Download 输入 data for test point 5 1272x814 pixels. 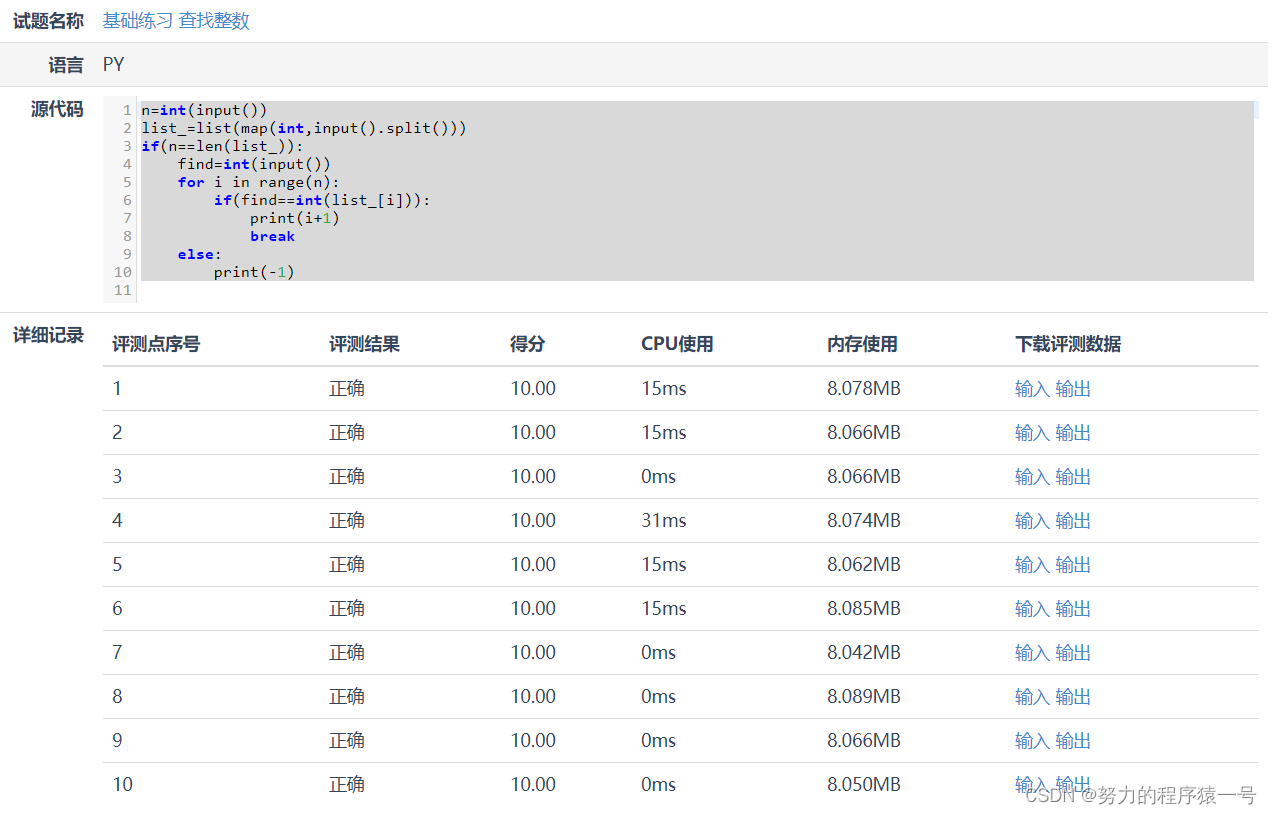tap(1032, 565)
